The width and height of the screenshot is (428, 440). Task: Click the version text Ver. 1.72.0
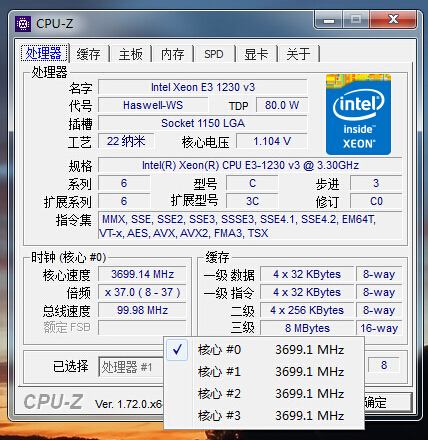(x=129, y=404)
